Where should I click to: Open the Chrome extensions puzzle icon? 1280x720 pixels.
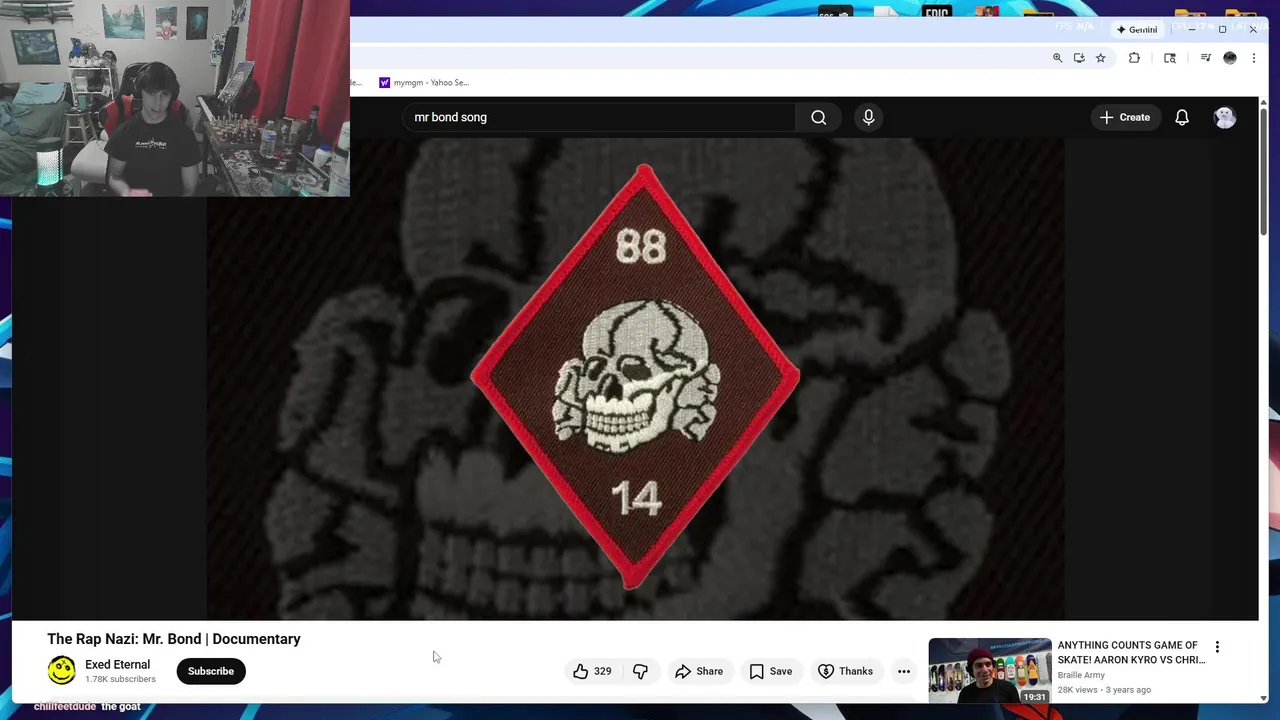(x=1134, y=58)
